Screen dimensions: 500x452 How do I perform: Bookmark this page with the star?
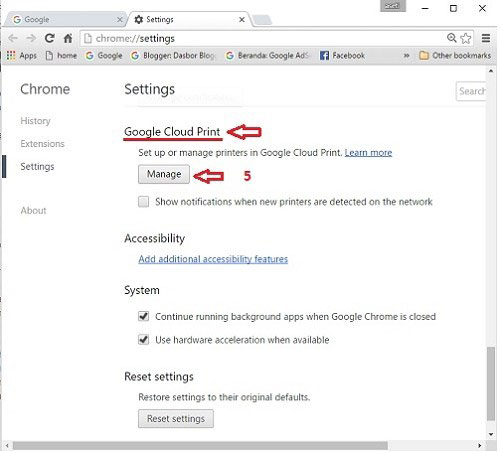tap(466, 38)
